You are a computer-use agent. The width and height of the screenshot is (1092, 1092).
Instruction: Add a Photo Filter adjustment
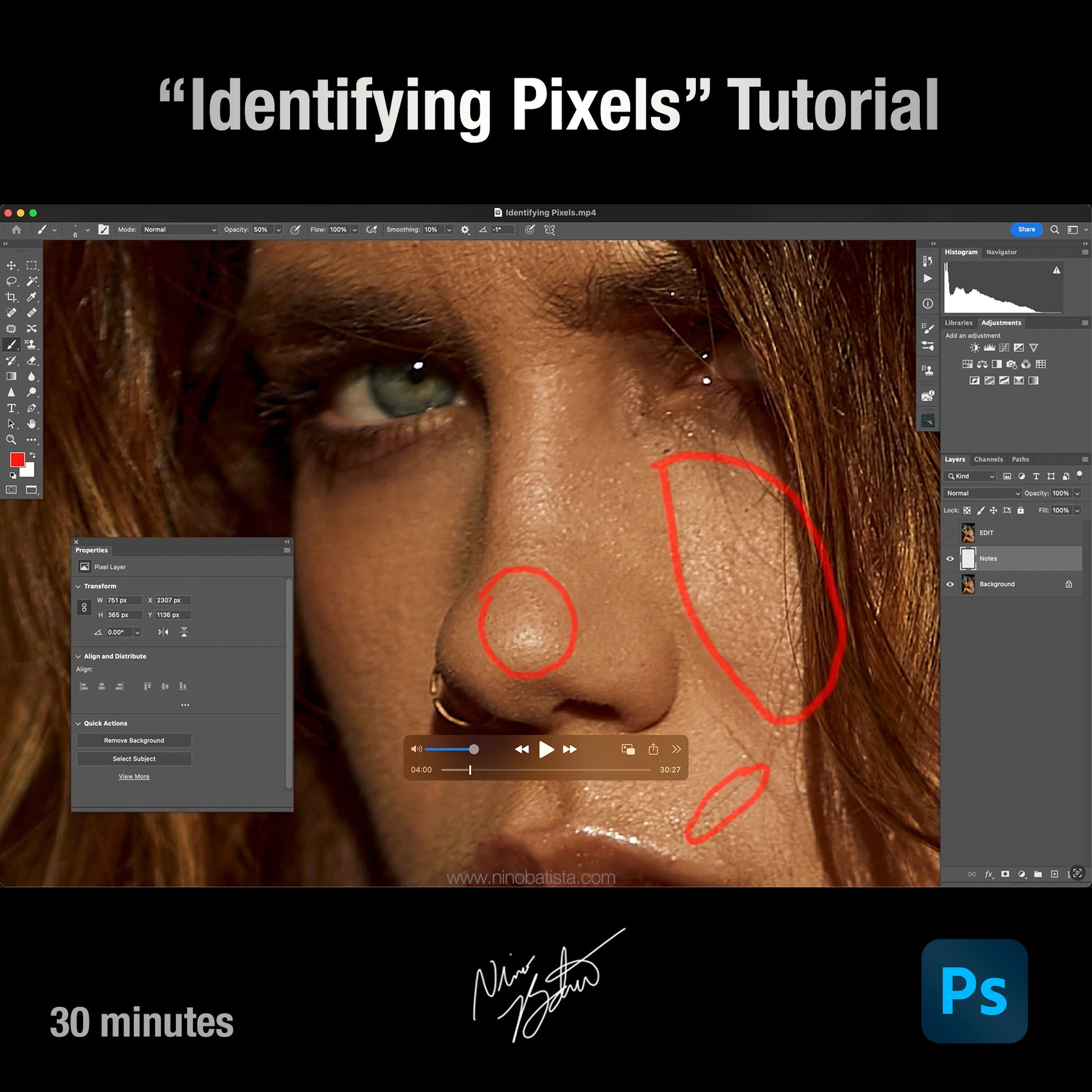pyautogui.click(x=1012, y=364)
